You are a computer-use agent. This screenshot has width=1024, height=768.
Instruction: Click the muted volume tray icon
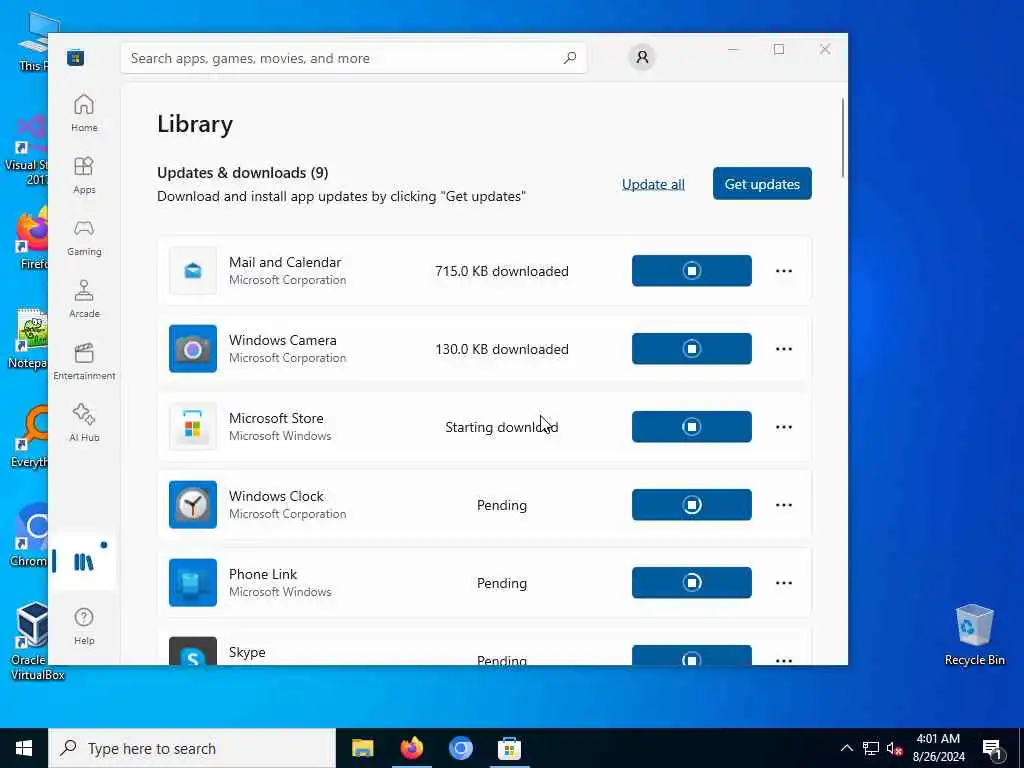pyautogui.click(x=895, y=748)
